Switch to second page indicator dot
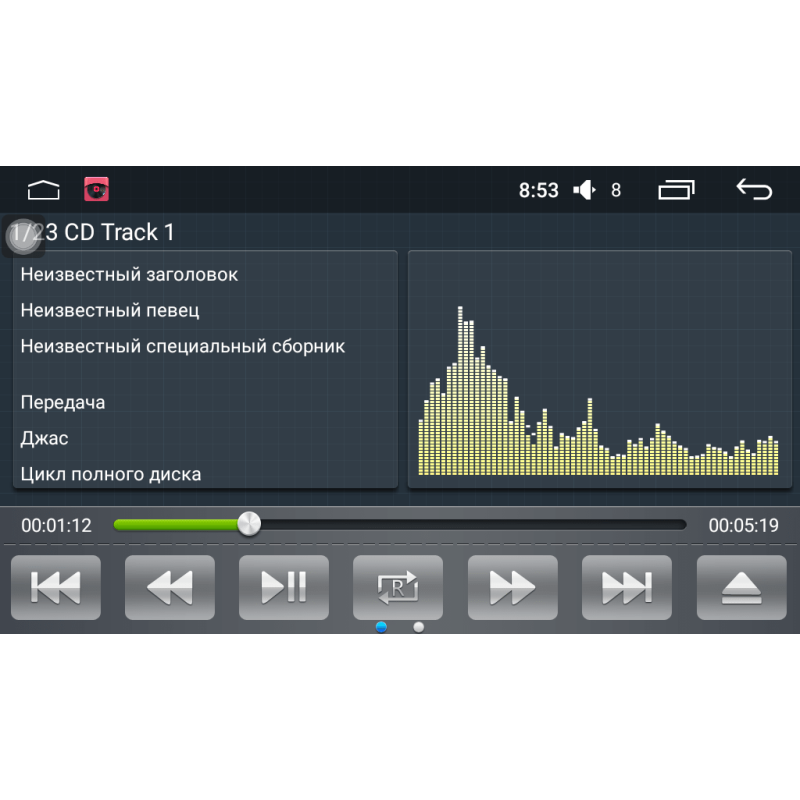Image resolution: width=800 pixels, height=800 pixels. point(418,627)
